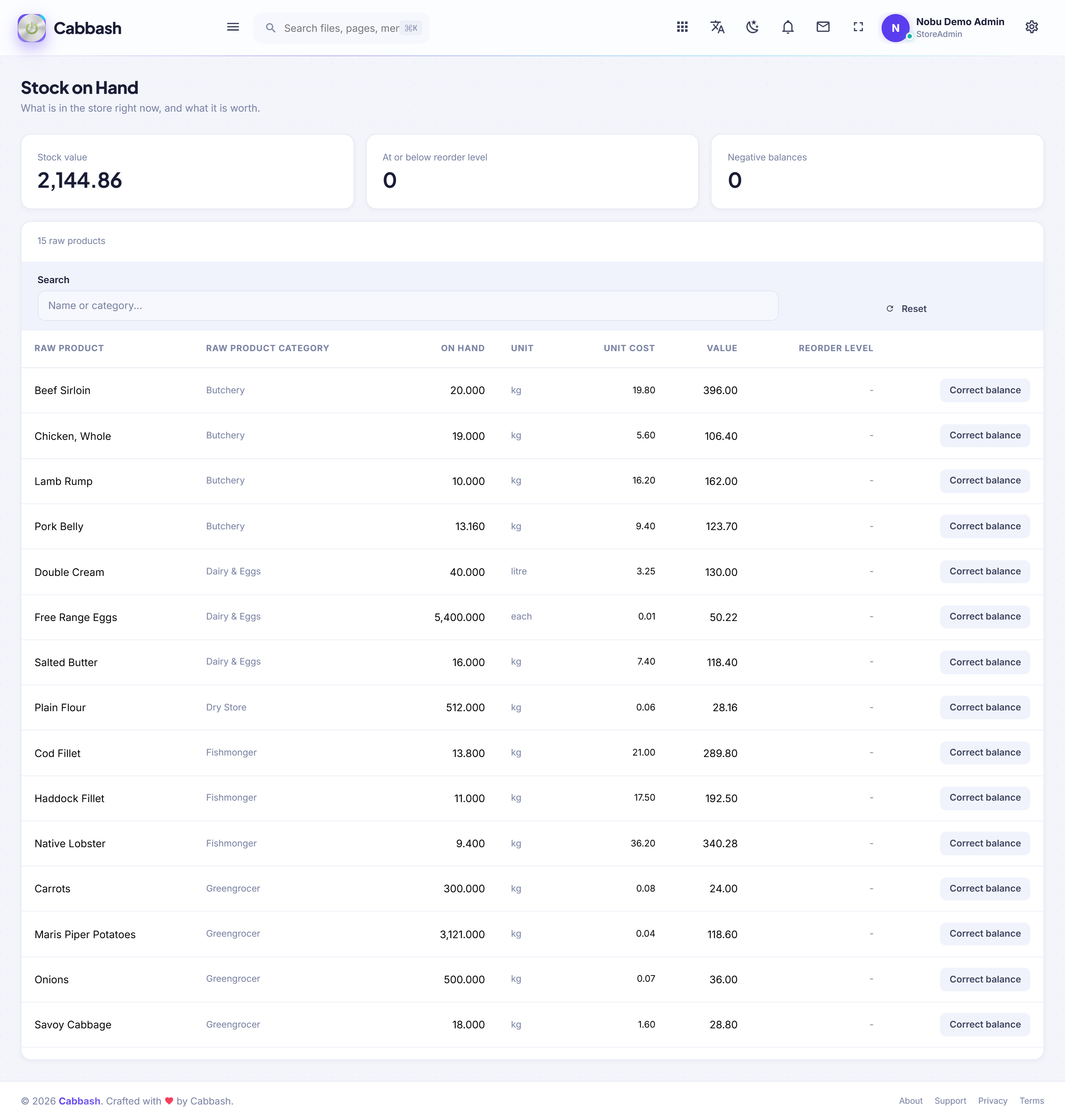Correct balance for Pork Belly
This screenshot has height=1120, width=1065.
point(984,526)
